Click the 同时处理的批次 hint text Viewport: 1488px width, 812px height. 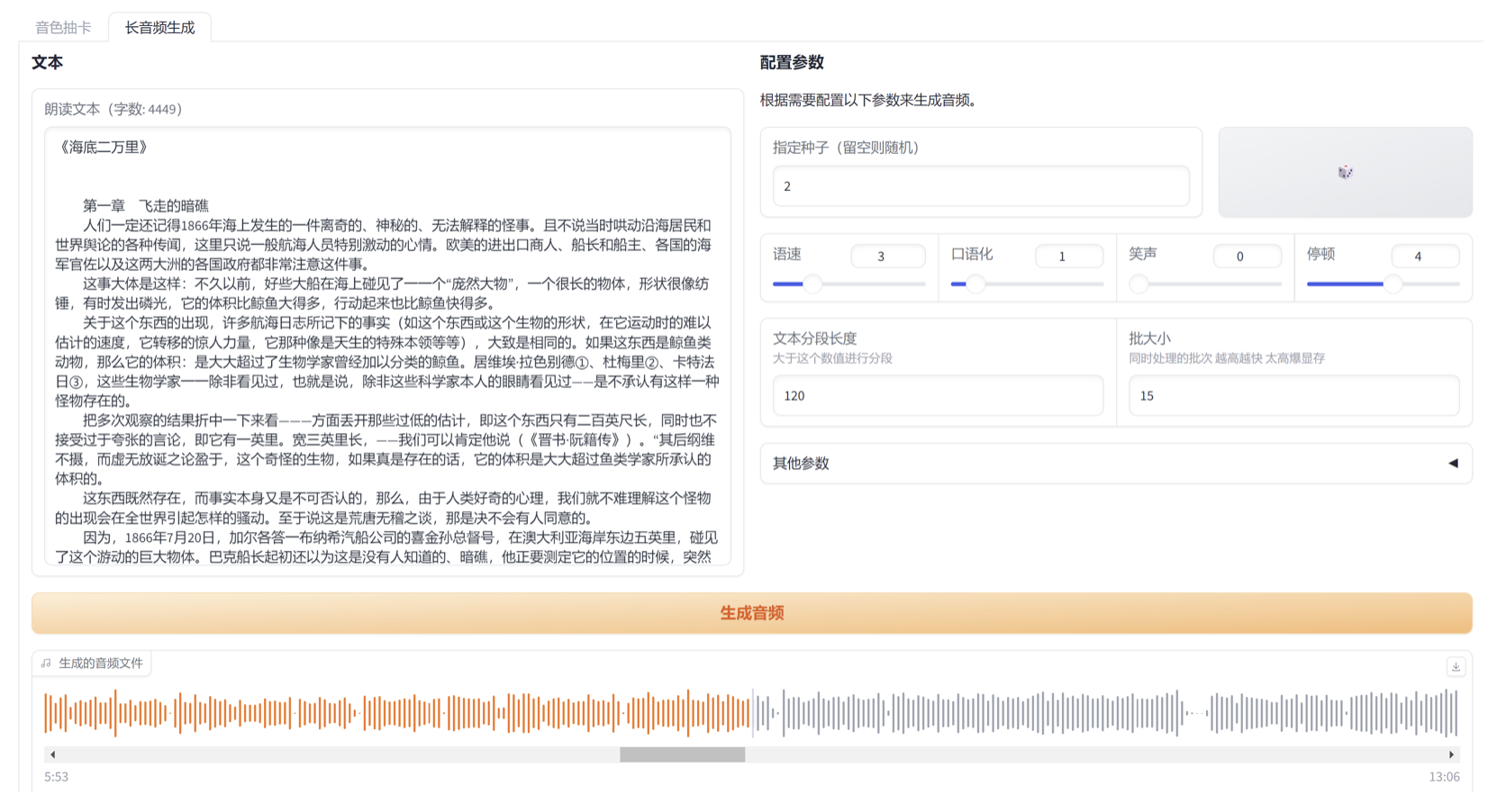1227,358
